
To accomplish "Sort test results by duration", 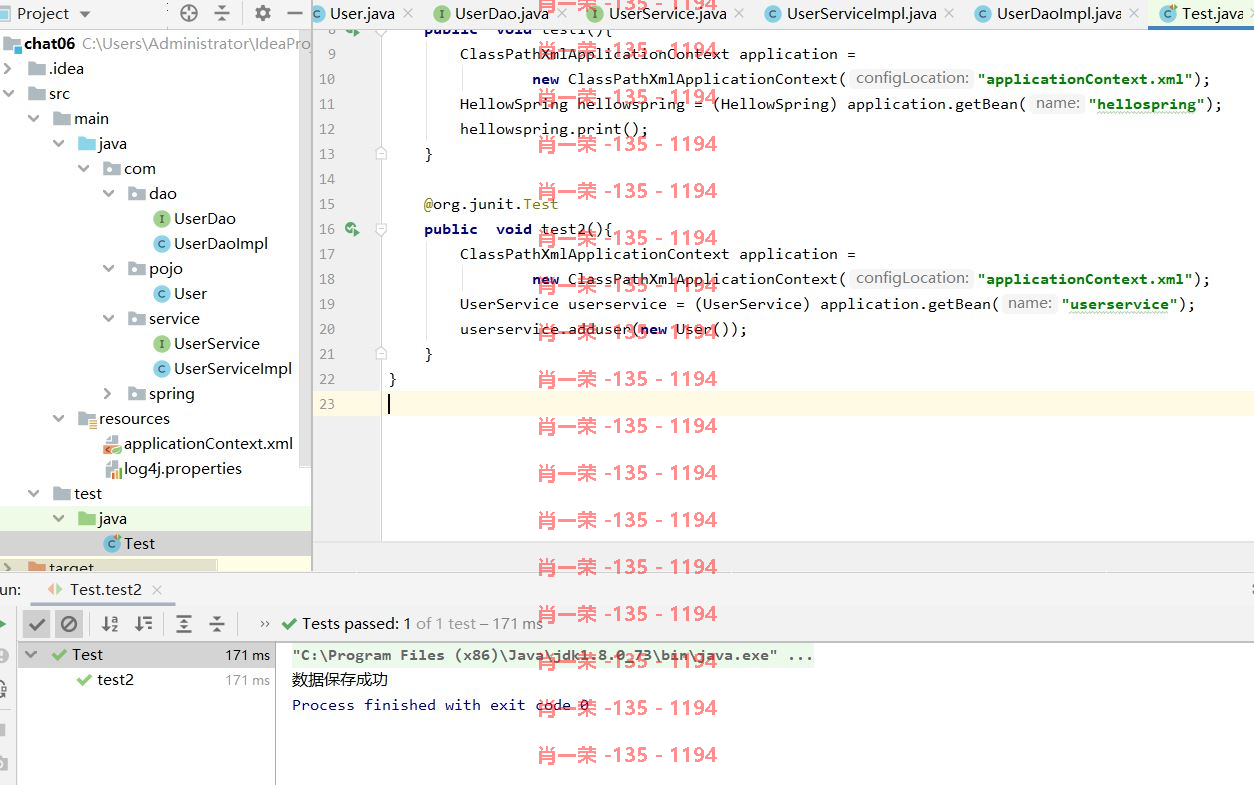I will pos(144,623).
